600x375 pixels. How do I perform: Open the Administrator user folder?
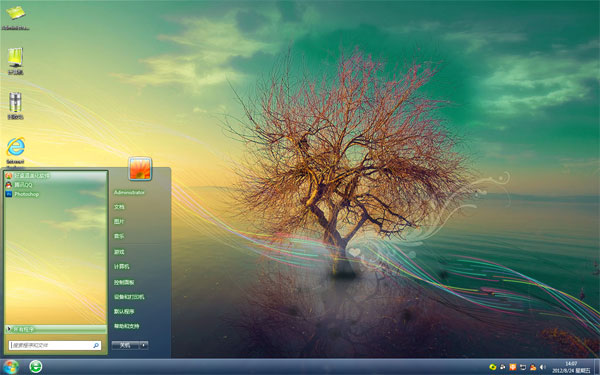(129, 192)
